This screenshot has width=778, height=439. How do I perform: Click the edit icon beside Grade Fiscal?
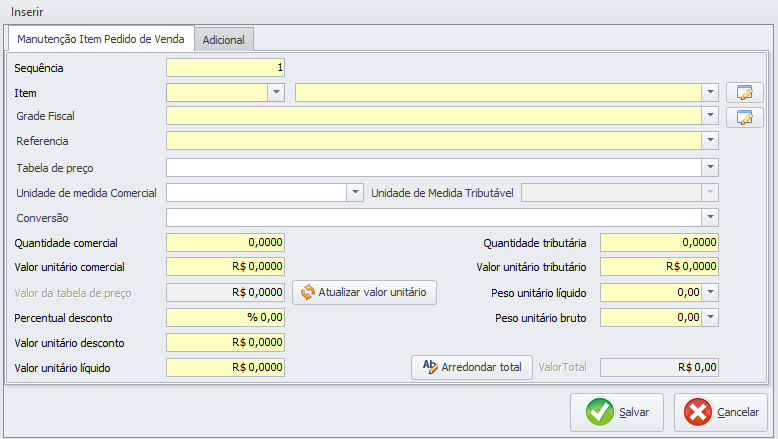(x=744, y=117)
